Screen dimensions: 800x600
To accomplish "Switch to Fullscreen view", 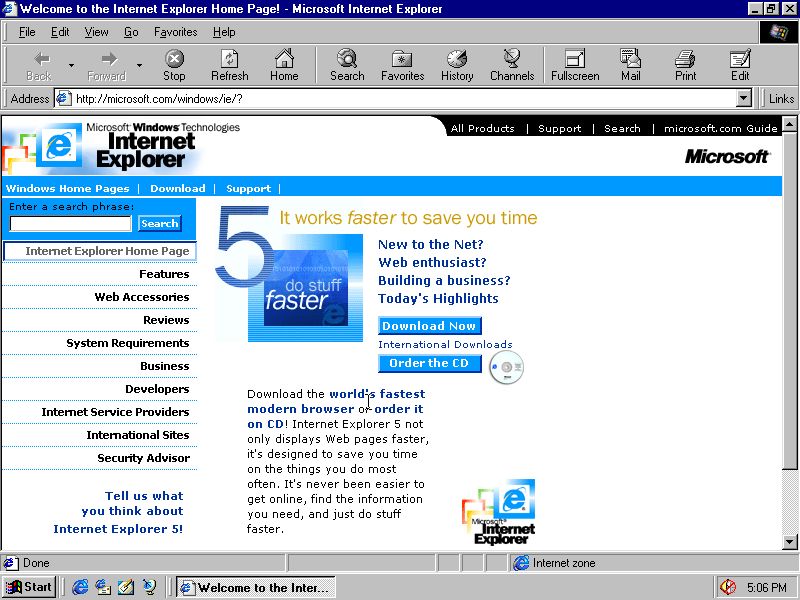I will (x=575, y=66).
